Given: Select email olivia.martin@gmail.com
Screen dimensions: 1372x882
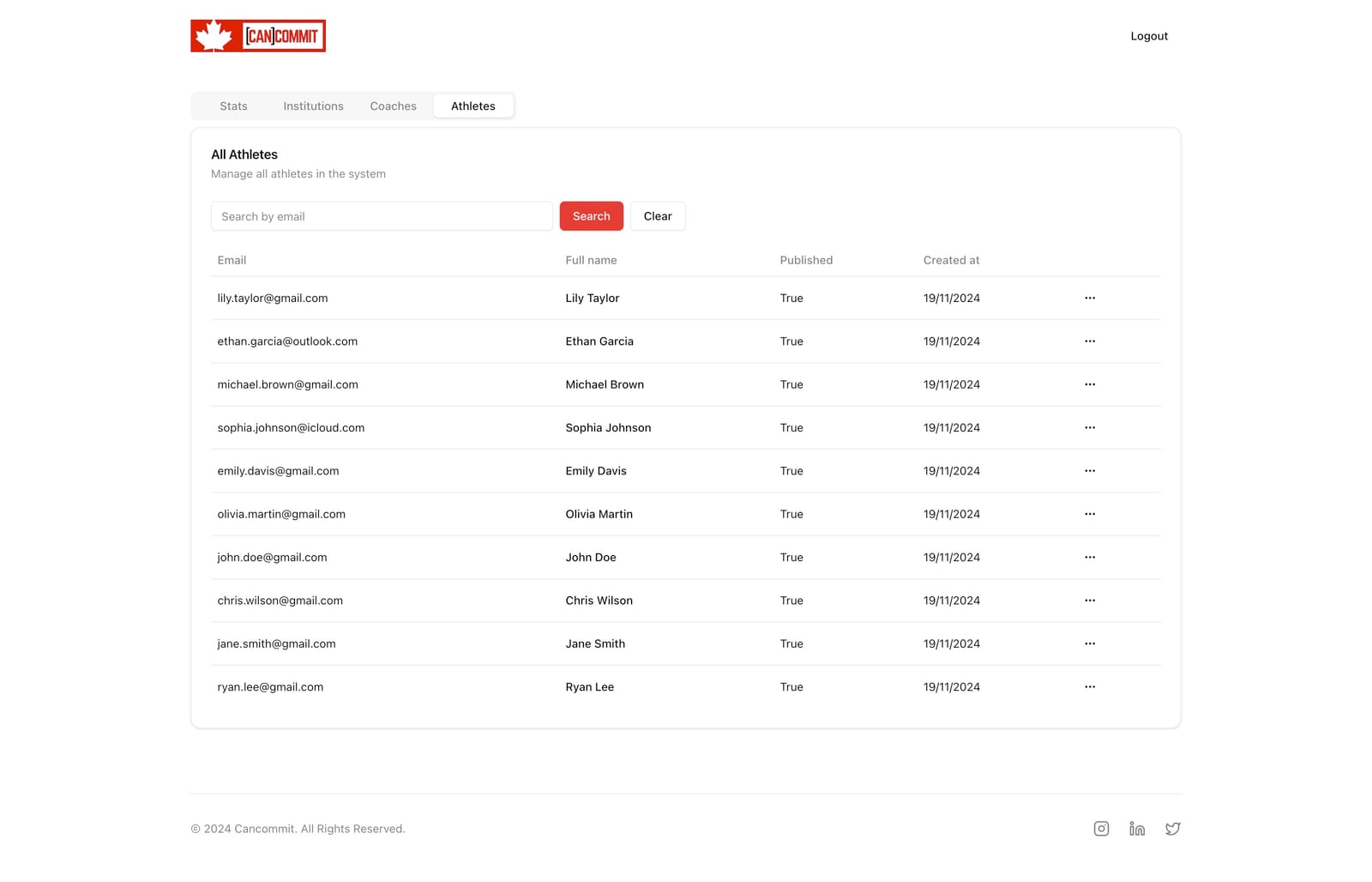Looking at the screenshot, I should (x=281, y=514).
